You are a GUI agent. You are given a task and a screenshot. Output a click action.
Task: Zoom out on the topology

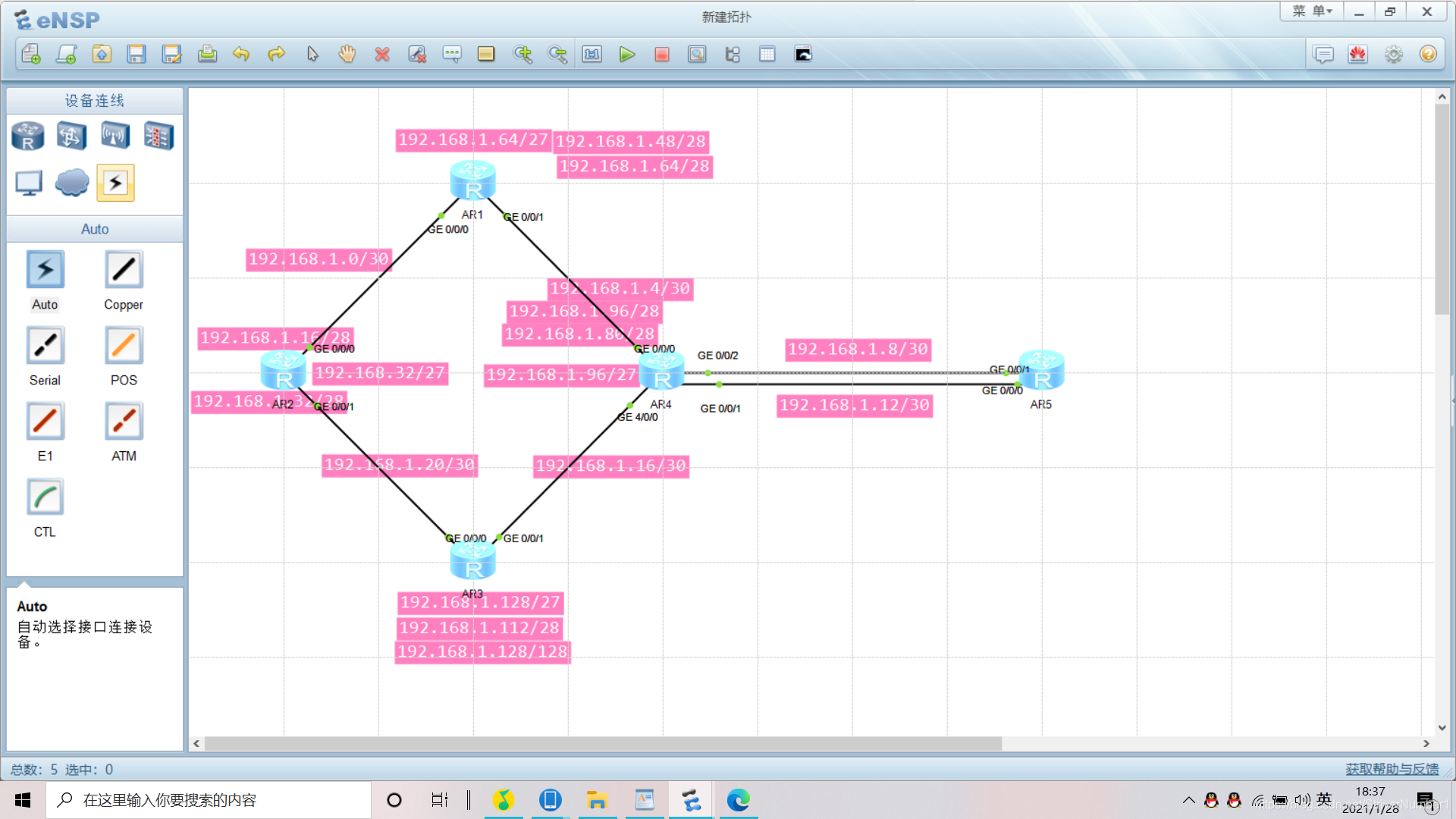tap(557, 54)
